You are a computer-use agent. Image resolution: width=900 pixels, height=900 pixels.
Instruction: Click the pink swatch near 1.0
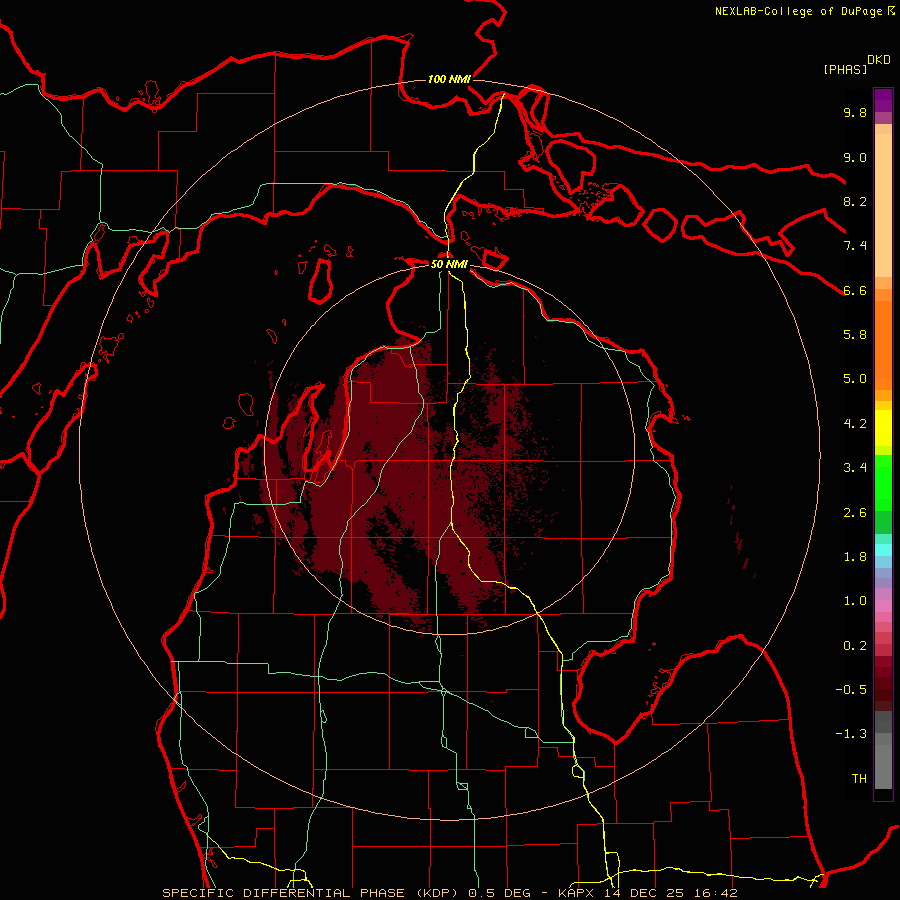[x=883, y=606]
